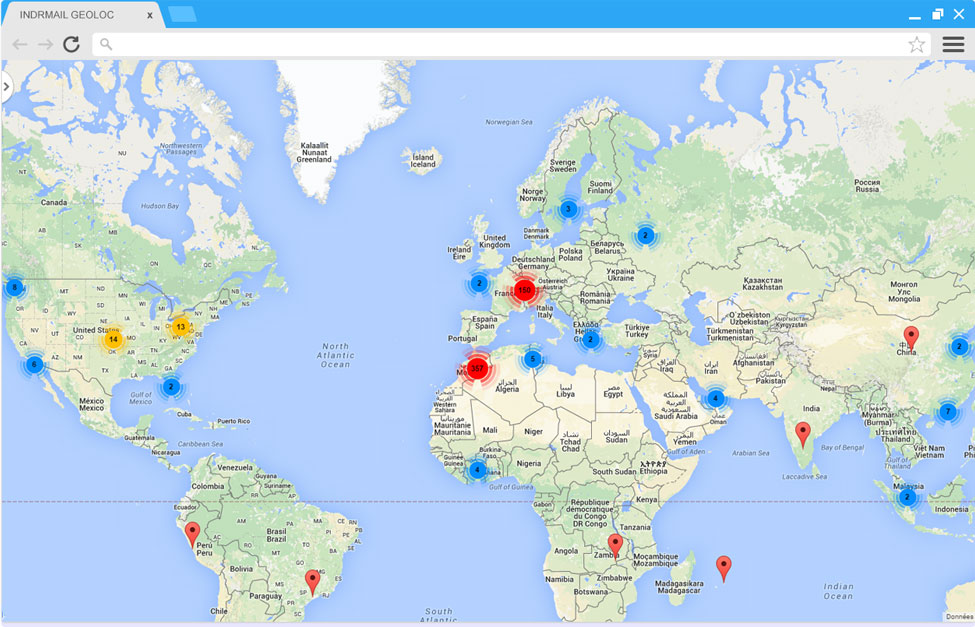This screenshot has width=975, height=627.
Task: Open the blue 4 cluster in West Africa
Action: point(478,470)
